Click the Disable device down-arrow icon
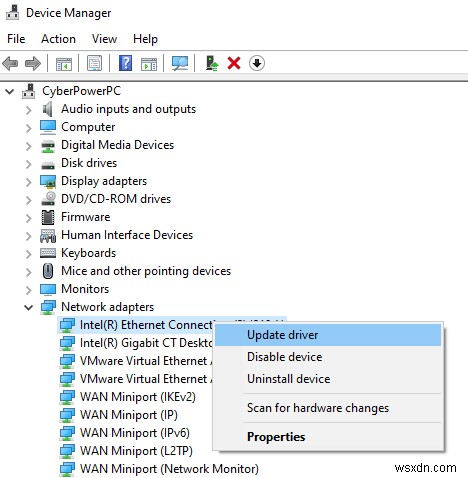This screenshot has width=468, height=478. click(257, 63)
